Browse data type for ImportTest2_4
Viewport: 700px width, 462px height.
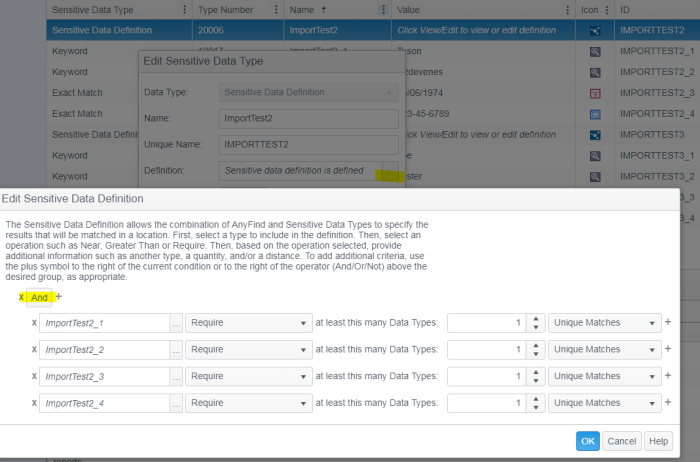click(176, 403)
